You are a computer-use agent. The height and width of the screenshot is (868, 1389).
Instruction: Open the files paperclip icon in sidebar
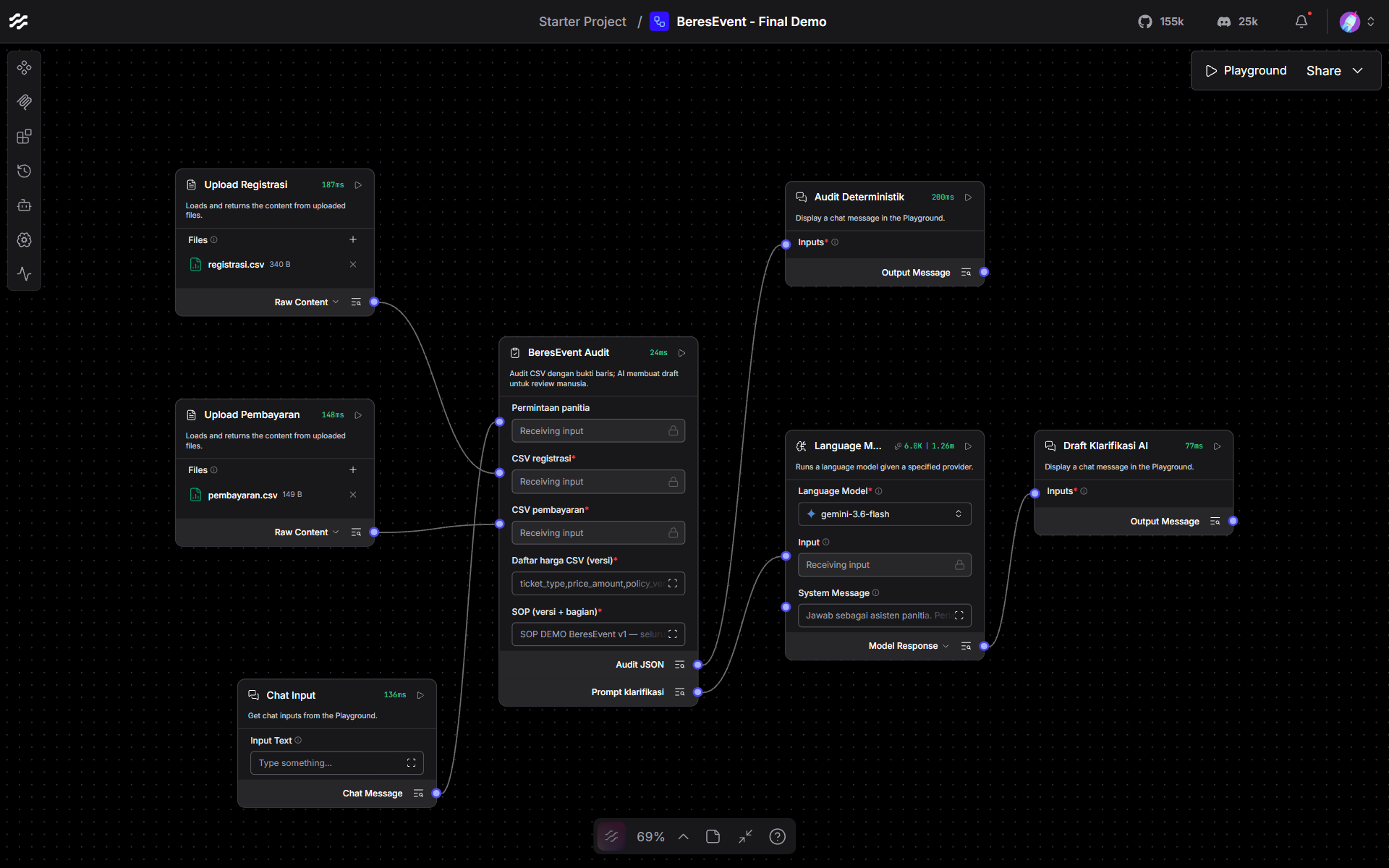coord(24,102)
